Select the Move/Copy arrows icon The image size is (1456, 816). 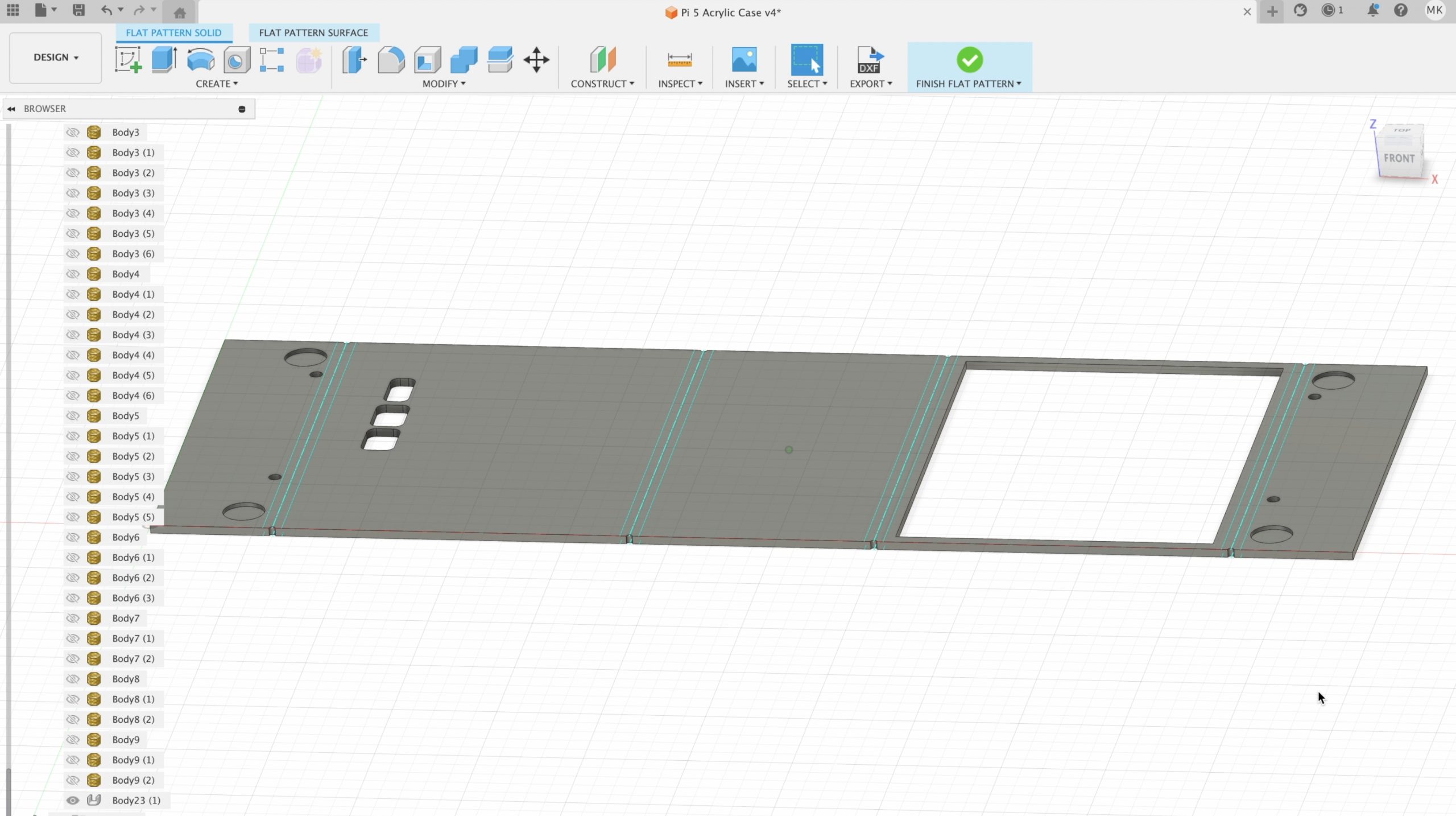point(536,60)
